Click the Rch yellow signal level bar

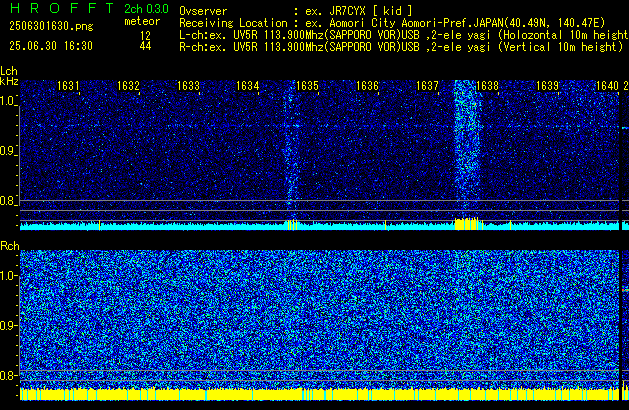(x=319, y=394)
